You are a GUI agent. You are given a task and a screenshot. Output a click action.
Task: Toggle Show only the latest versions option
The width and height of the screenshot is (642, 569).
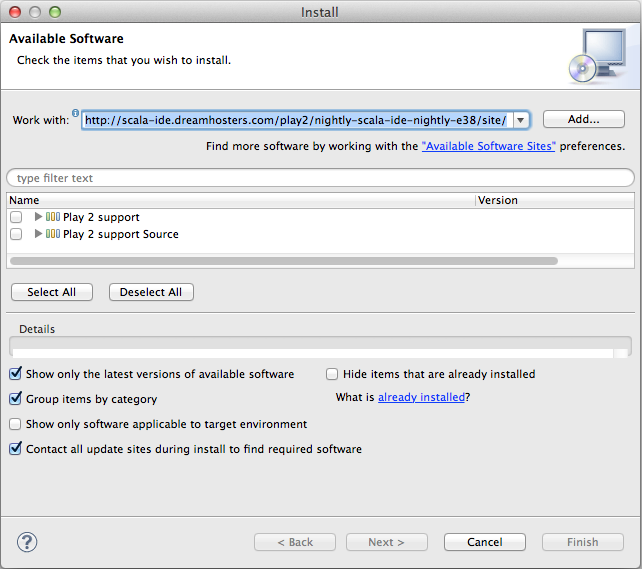(16, 373)
